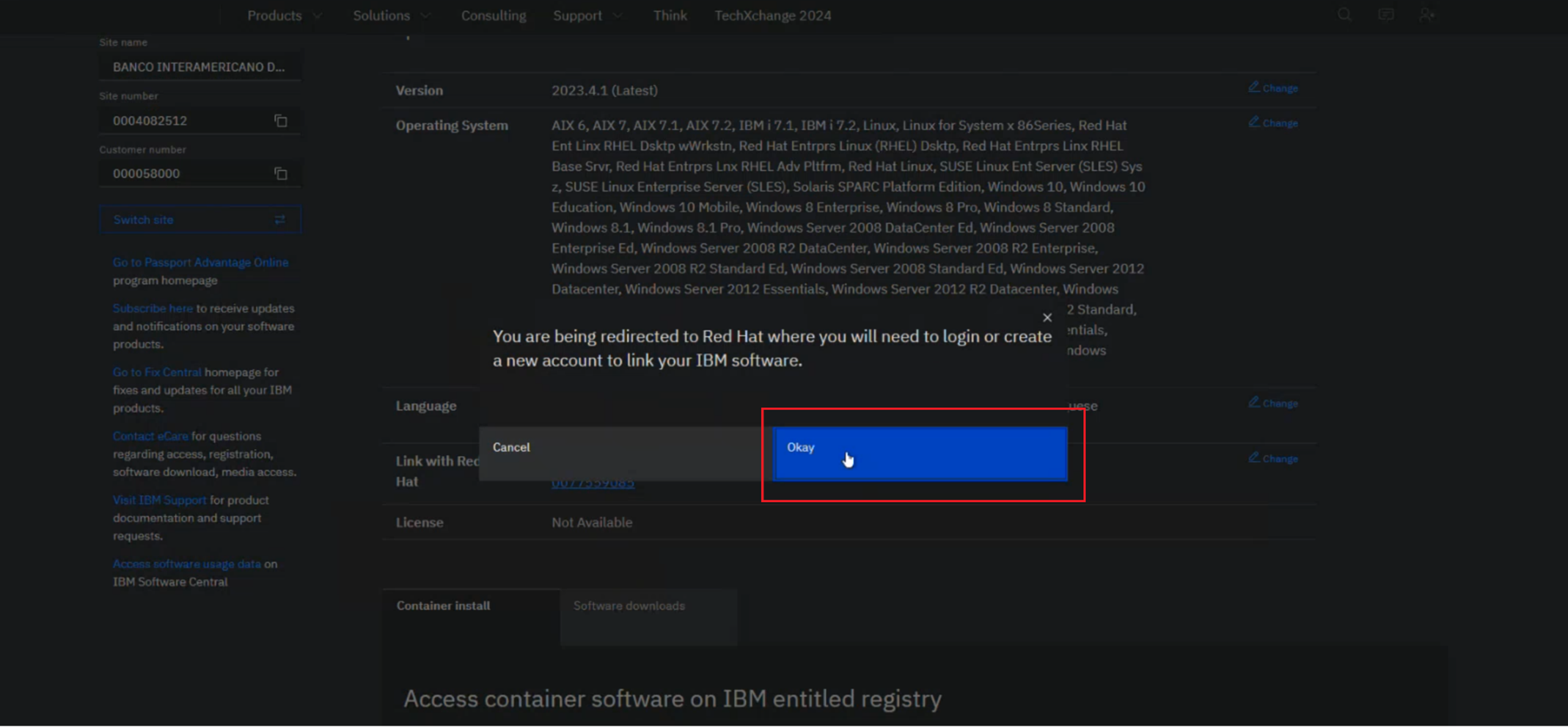
Task: Switch to the Software downloads tab
Action: (x=649, y=616)
